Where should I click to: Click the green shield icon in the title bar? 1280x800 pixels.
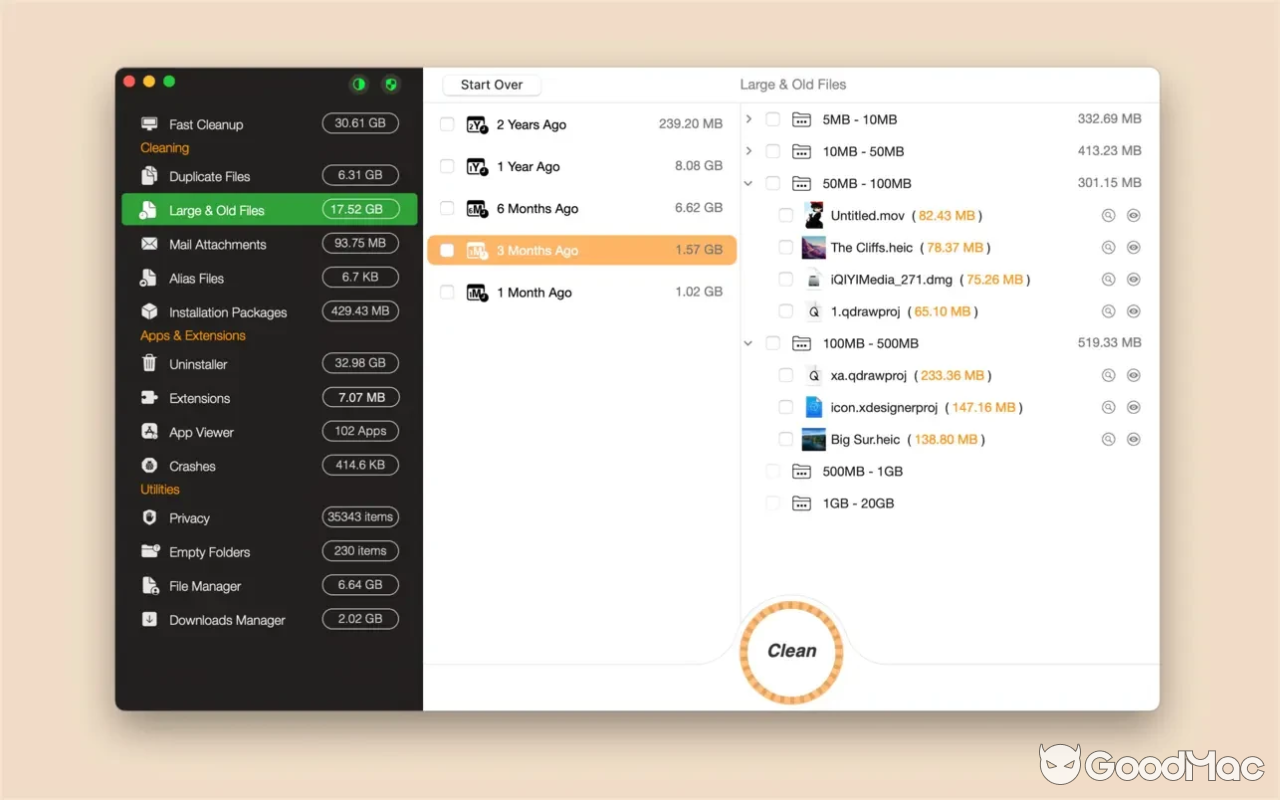(x=390, y=84)
